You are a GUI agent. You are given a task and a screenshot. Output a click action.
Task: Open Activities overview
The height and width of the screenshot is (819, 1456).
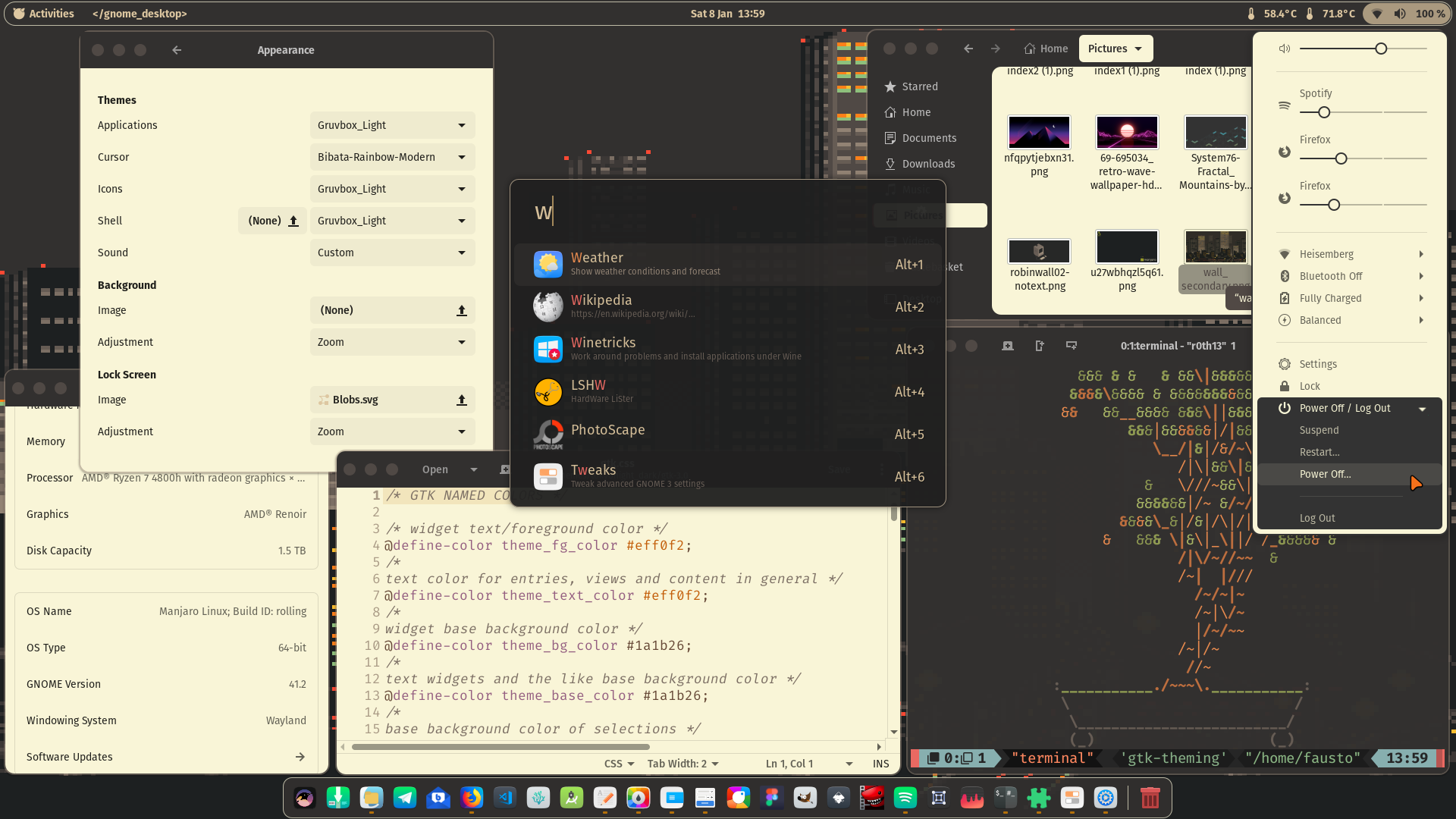[44, 14]
